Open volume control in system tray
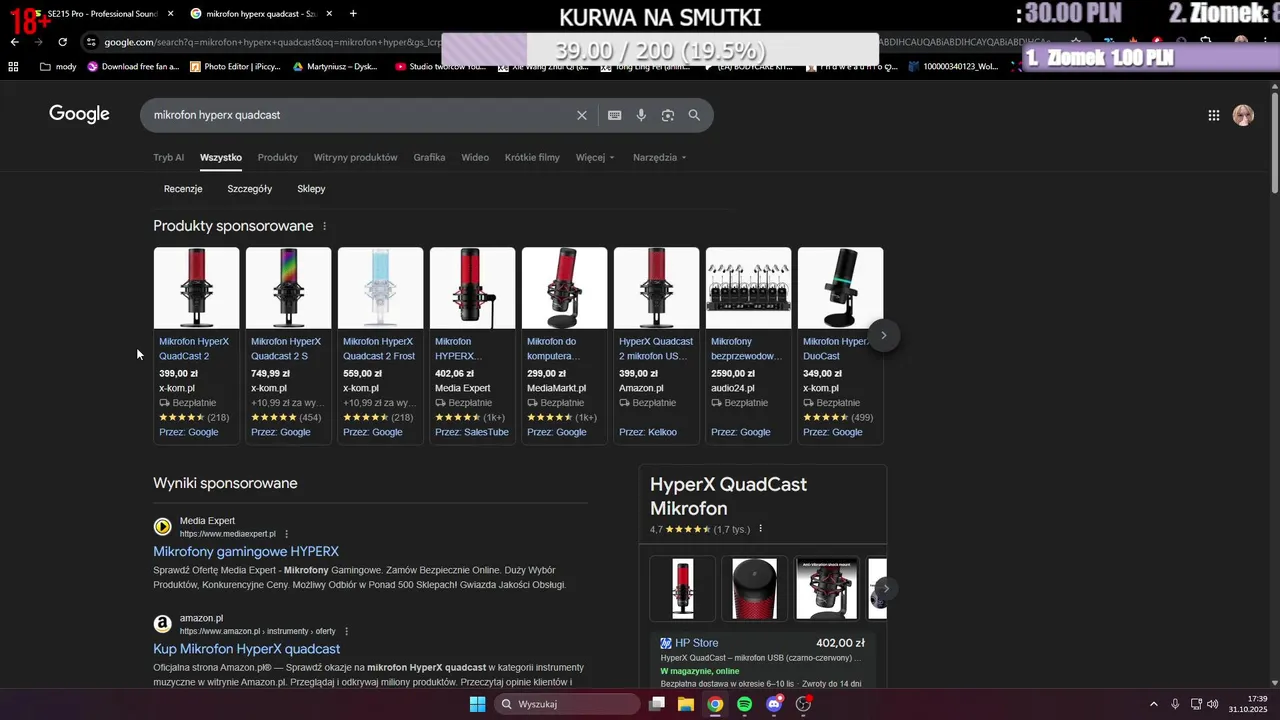The height and width of the screenshot is (720, 1280). (x=1212, y=704)
